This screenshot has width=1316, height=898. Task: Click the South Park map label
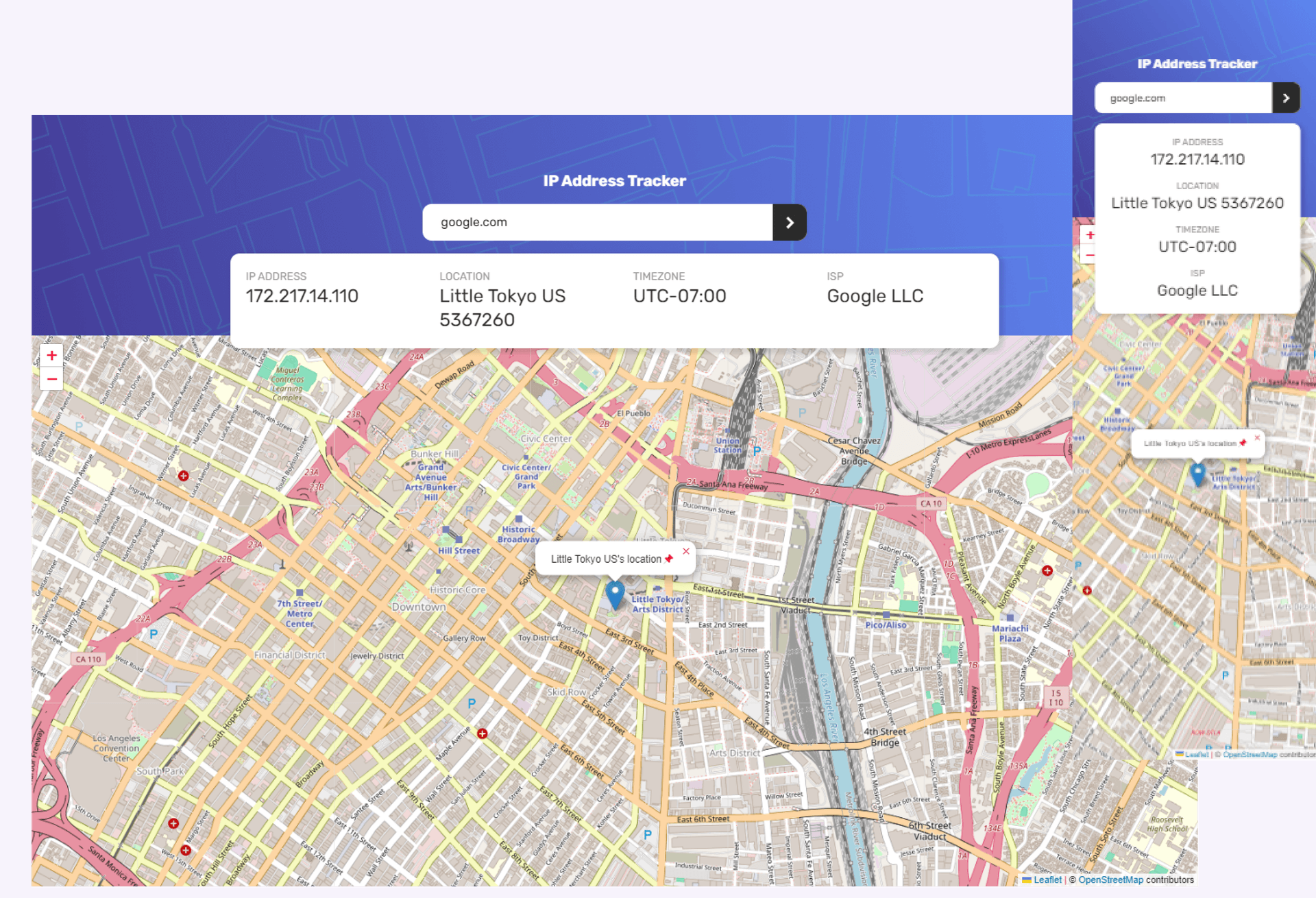160,771
